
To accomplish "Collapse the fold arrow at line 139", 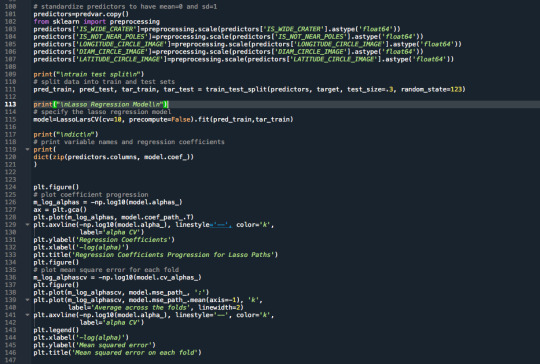I will click(x=27, y=300).
